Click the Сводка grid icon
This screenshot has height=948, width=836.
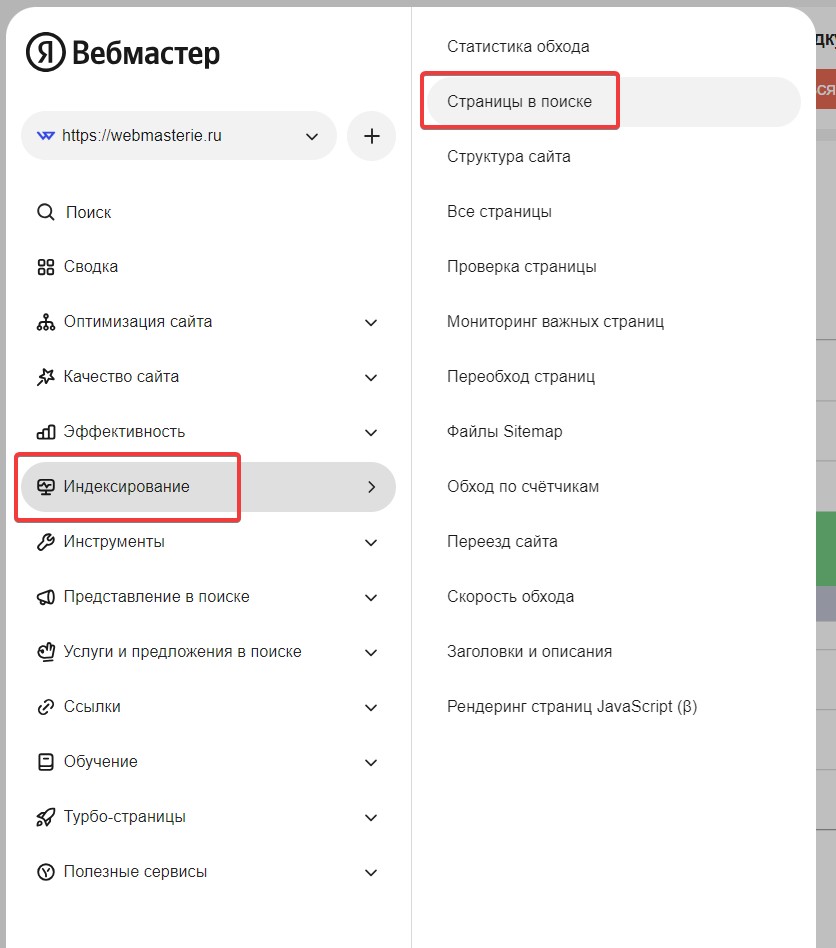pyautogui.click(x=45, y=267)
